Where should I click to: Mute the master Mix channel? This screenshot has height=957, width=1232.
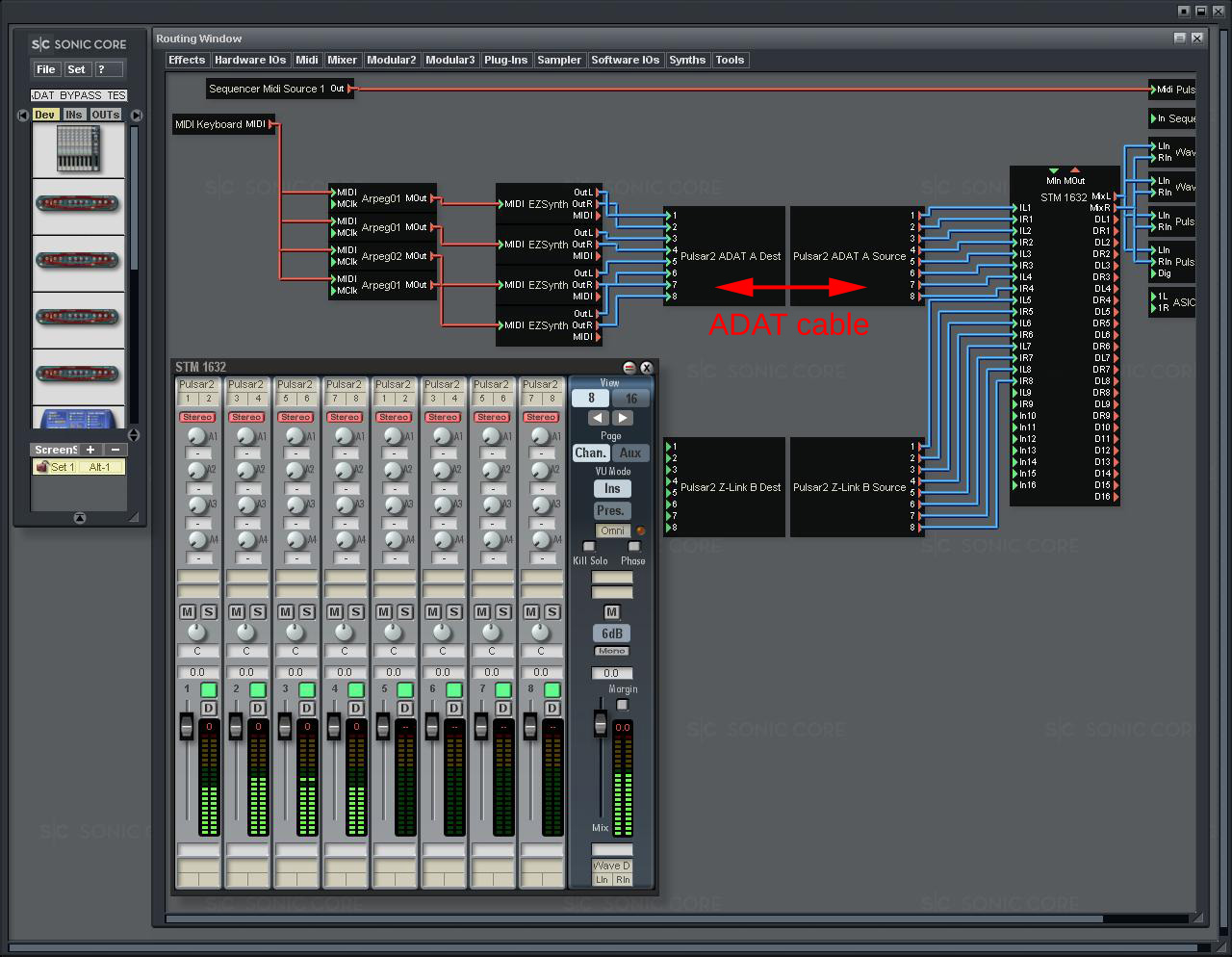pos(612,612)
